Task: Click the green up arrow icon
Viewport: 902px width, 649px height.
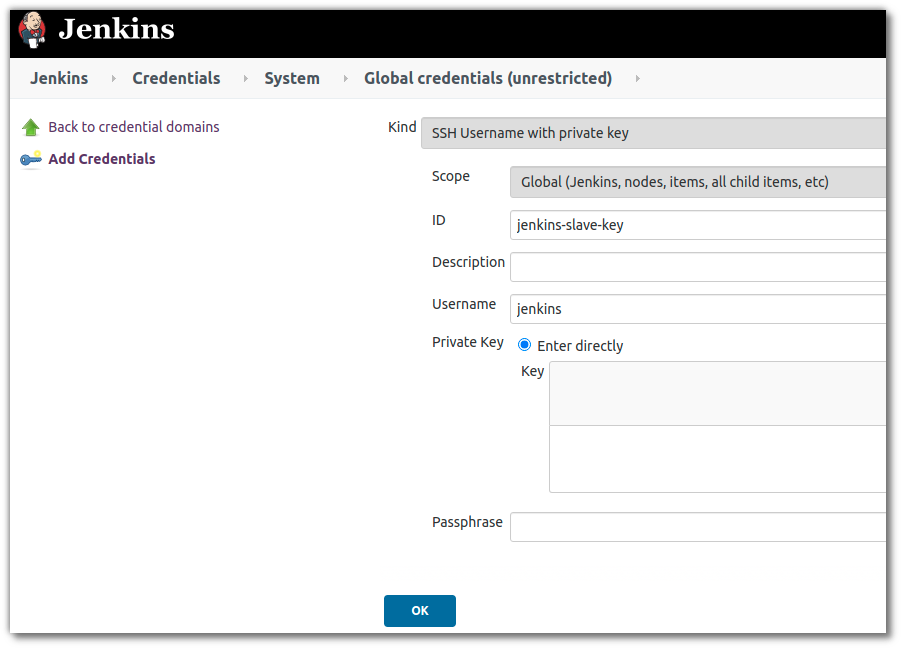Action: click(30, 127)
